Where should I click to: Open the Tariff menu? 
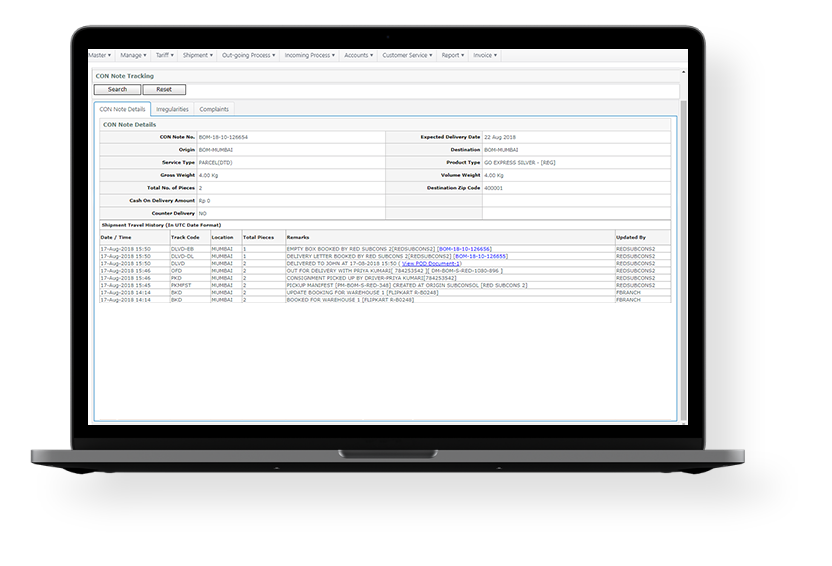pyautogui.click(x=165, y=56)
